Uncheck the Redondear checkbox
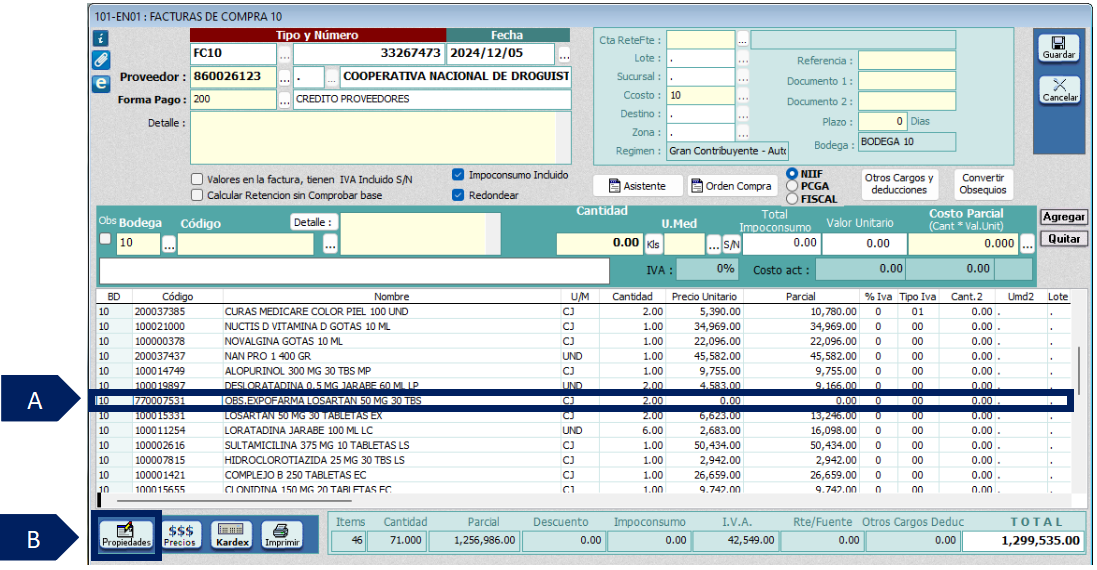 click(x=458, y=195)
